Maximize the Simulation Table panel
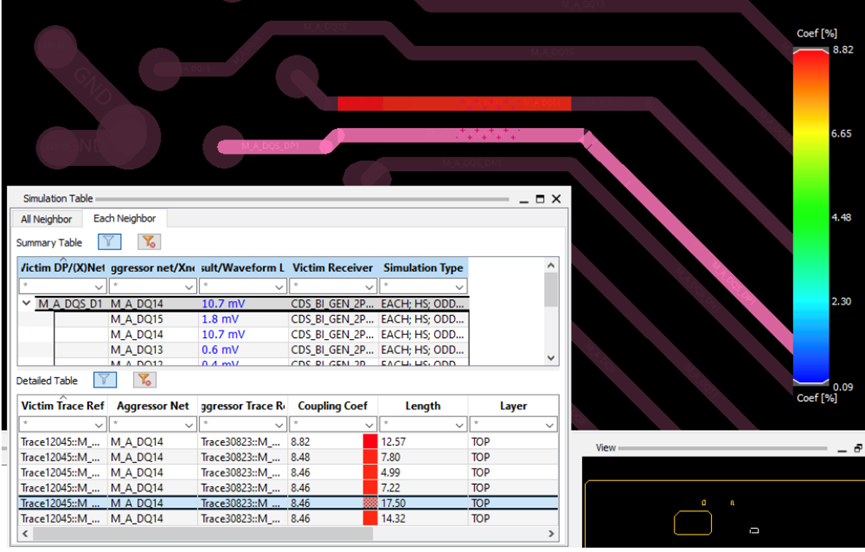This screenshot has width=865, height=552. [x=540, y=199]
